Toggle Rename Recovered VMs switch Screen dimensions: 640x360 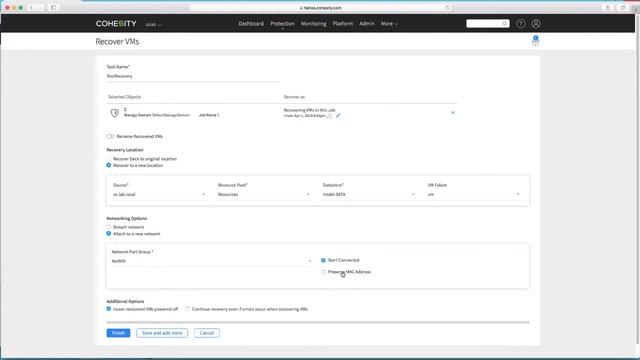click(x=110, y=136)
